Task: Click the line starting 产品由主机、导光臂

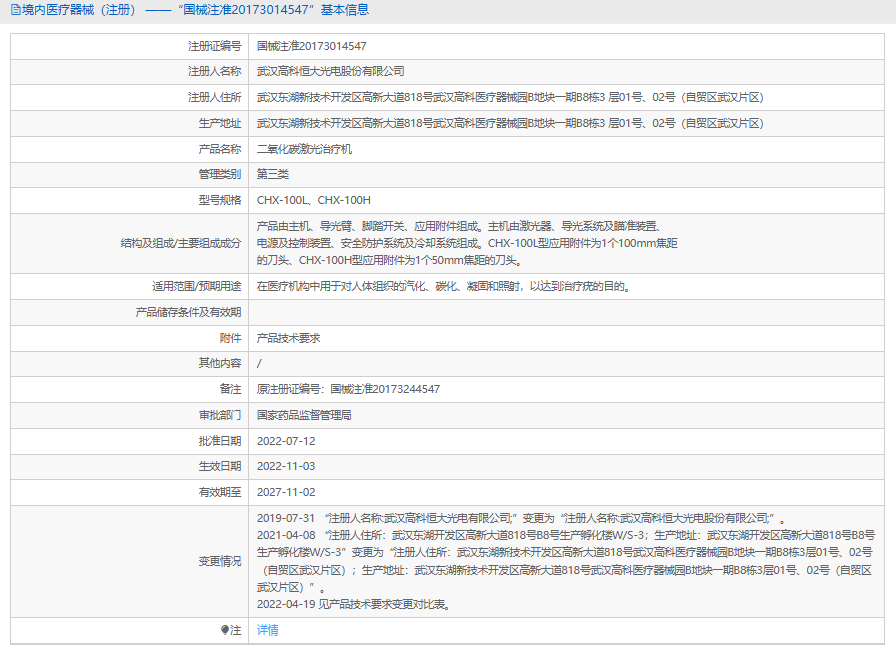Action: tap(459, 226)
